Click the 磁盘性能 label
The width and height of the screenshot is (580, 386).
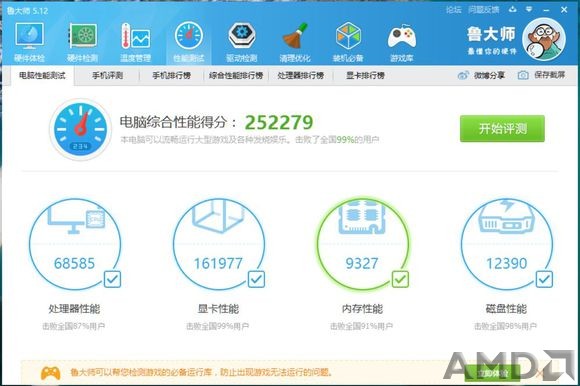click(x=506, y=309)
